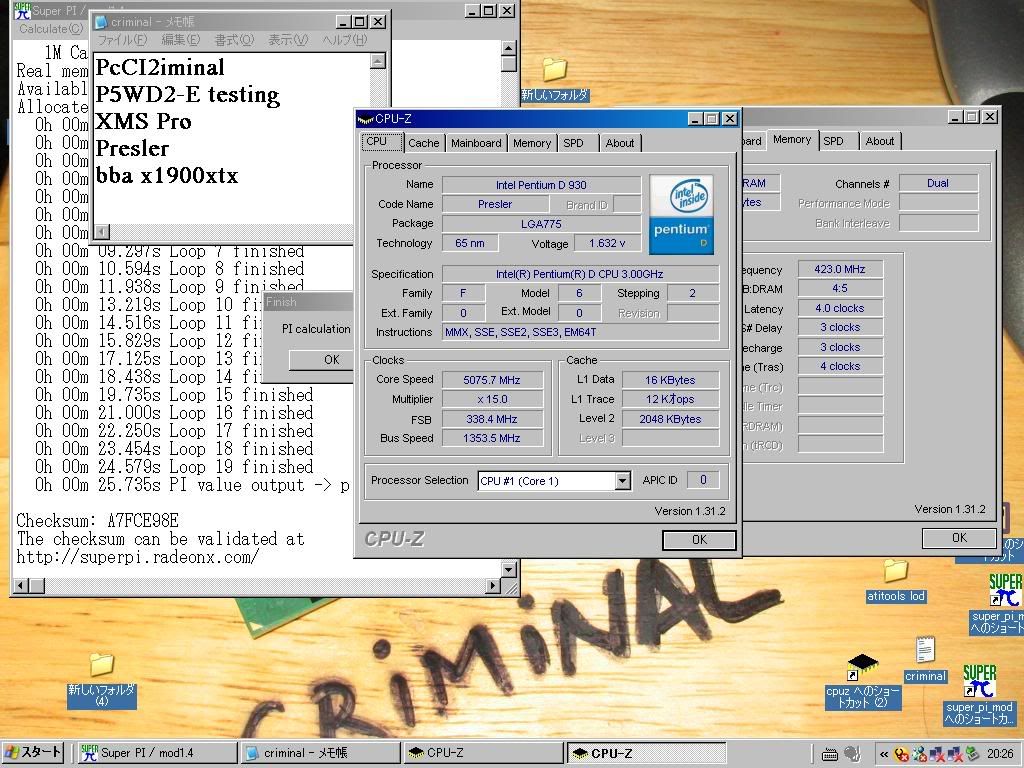Open the ヘルプ(H) menu in Notepad
Viewport: 1024px width, 768px height.
[345, 40]
